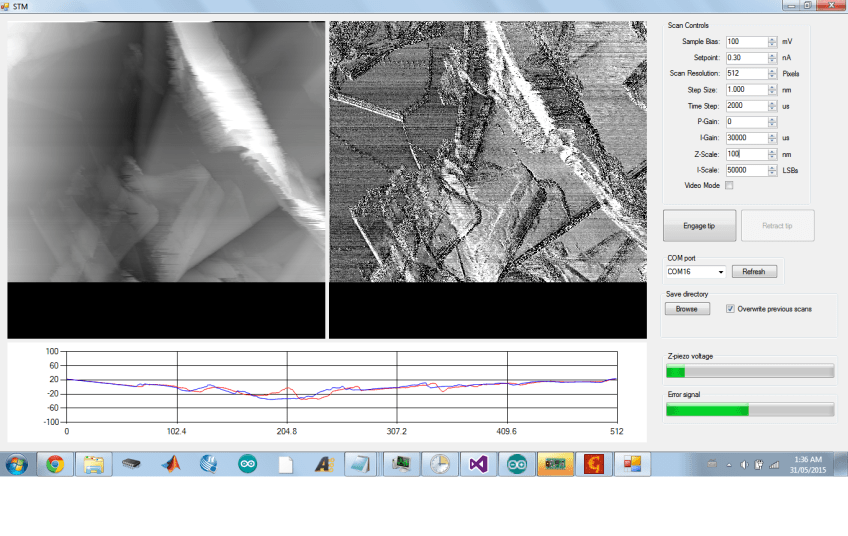The image size is (848, 536).
Task: Uncheck Overwrite previous scans
Action: (731, 309)
